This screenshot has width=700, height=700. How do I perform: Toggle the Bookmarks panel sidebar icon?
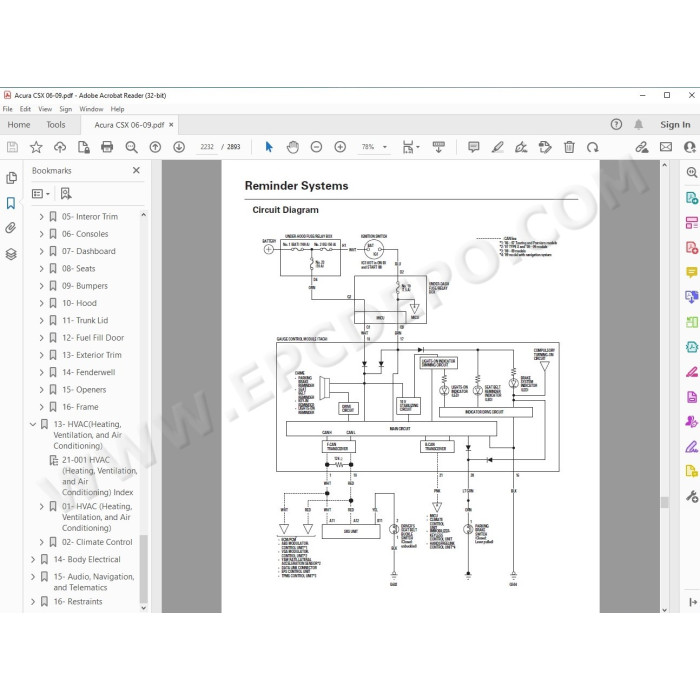point(11,203)
